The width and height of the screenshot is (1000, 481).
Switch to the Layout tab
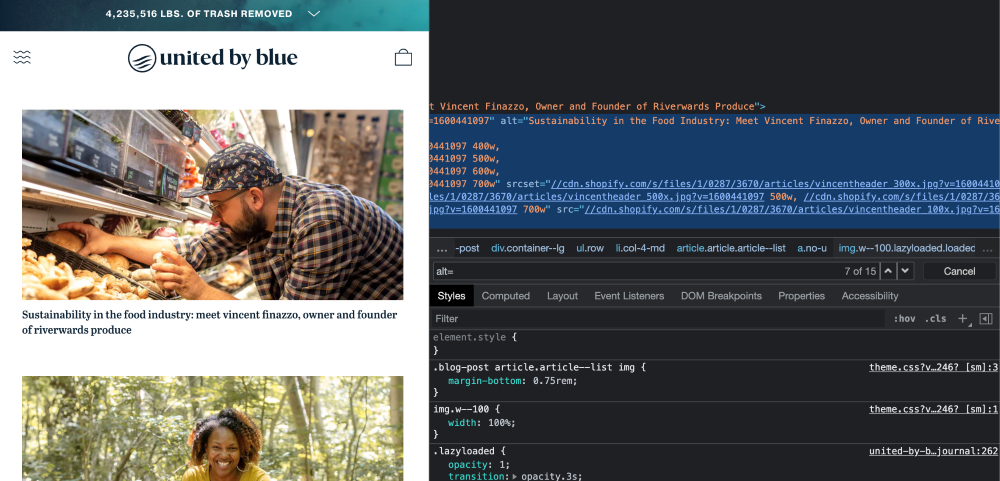[x=562, y=296]
